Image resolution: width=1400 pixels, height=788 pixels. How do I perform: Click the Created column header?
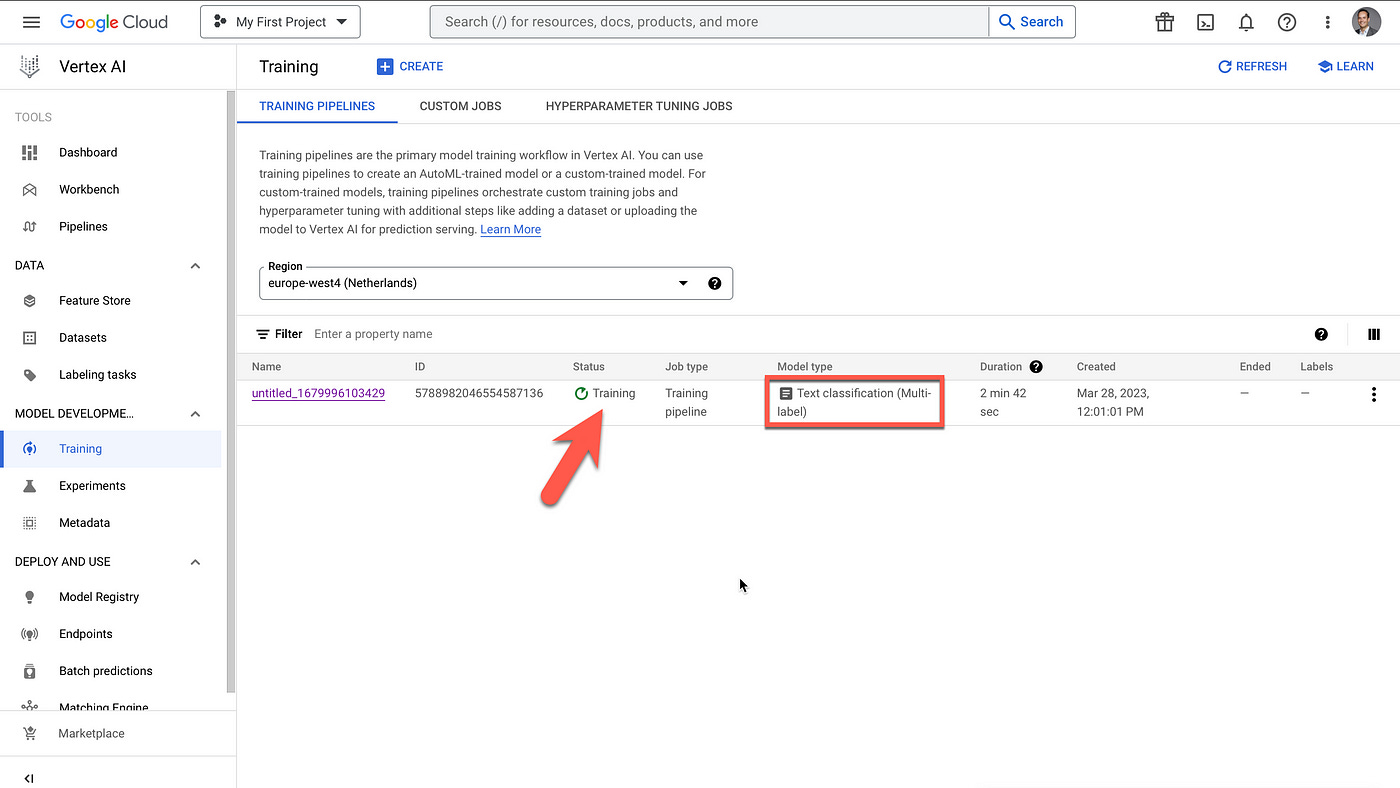tap(1096, 366)
